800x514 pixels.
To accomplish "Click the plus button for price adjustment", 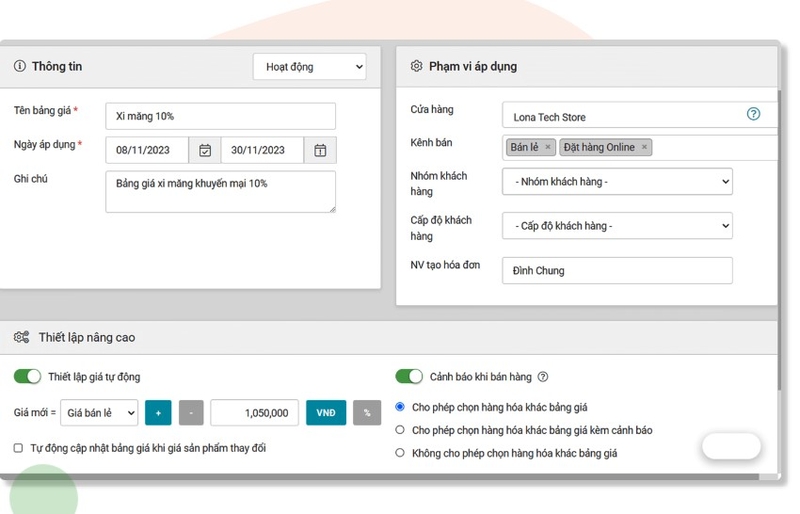I will [158, 412].
